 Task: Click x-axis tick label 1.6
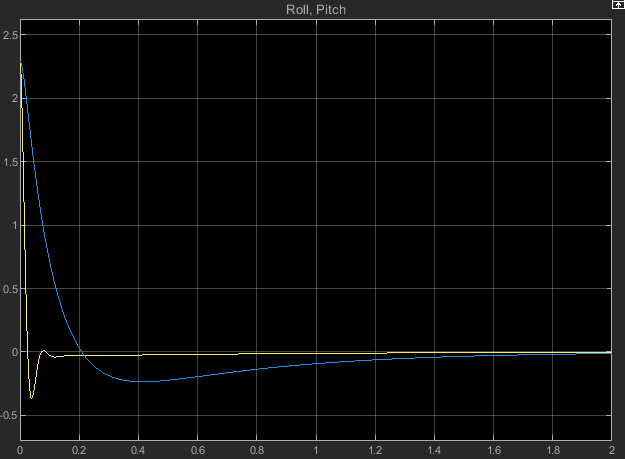tap(493, 451)
